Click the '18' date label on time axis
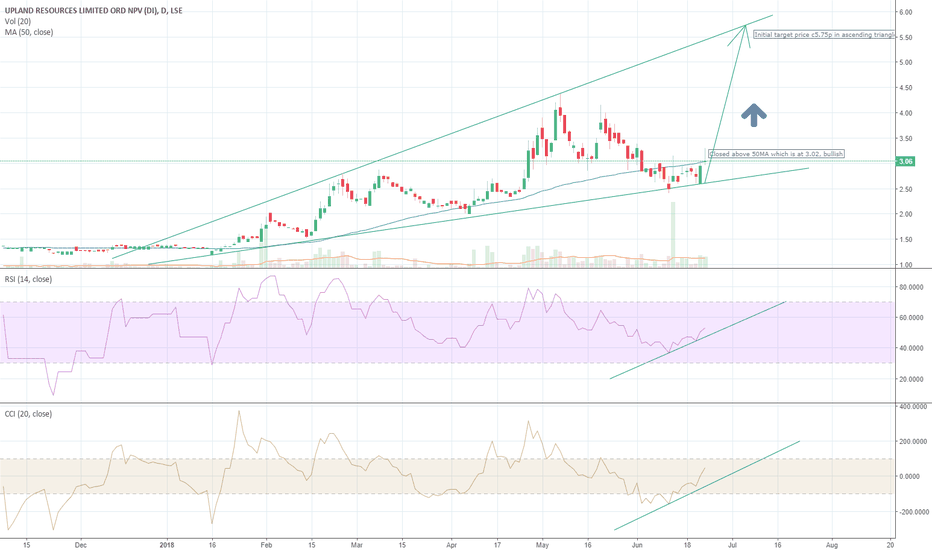This screenshot has width=932, height=550. coord(687,545)
